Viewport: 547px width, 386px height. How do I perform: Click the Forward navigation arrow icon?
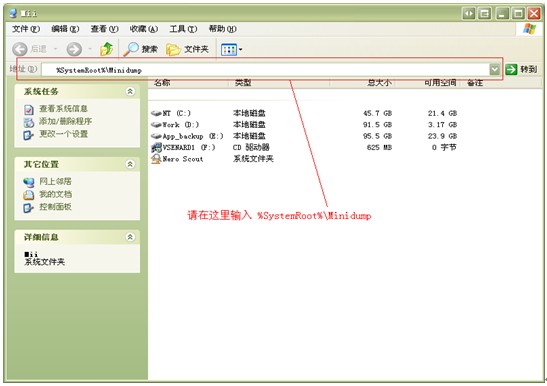(74, 49)
